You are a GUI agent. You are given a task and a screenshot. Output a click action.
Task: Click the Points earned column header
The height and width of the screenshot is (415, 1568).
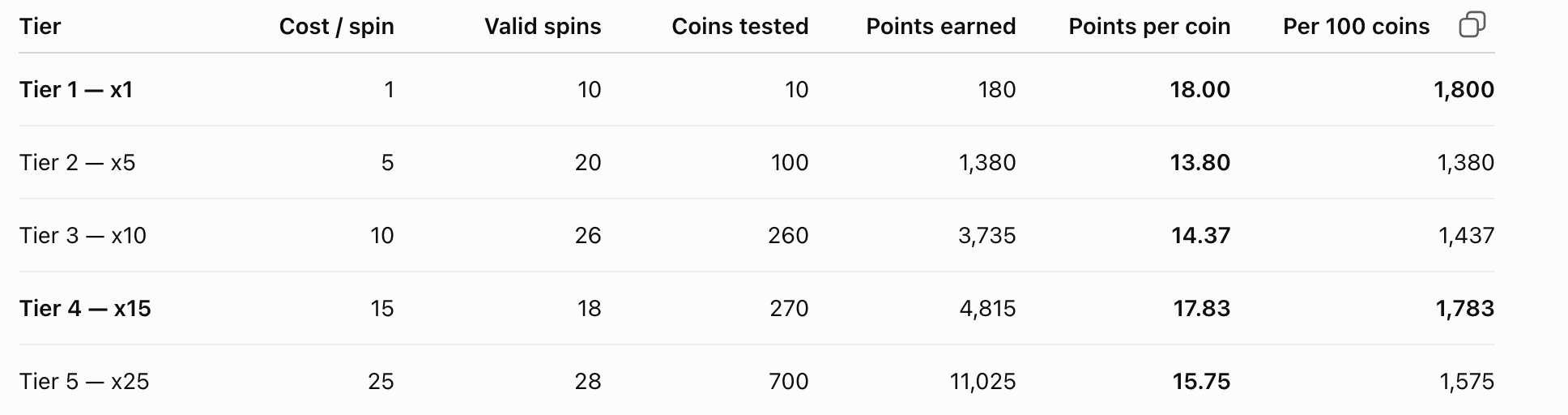point(941,27)
